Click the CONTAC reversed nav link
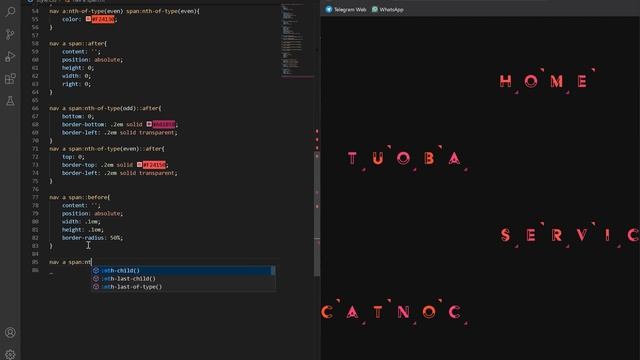 (394, 312)
